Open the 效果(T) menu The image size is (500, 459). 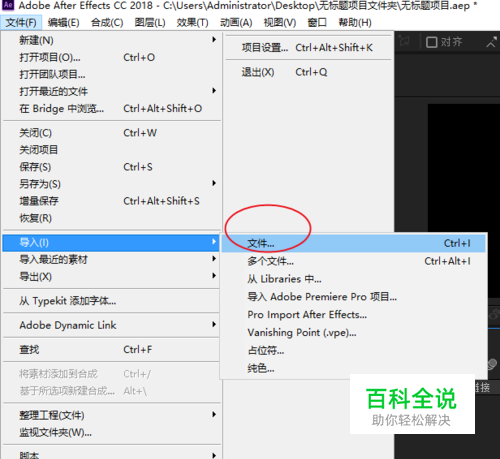[193, 23]
